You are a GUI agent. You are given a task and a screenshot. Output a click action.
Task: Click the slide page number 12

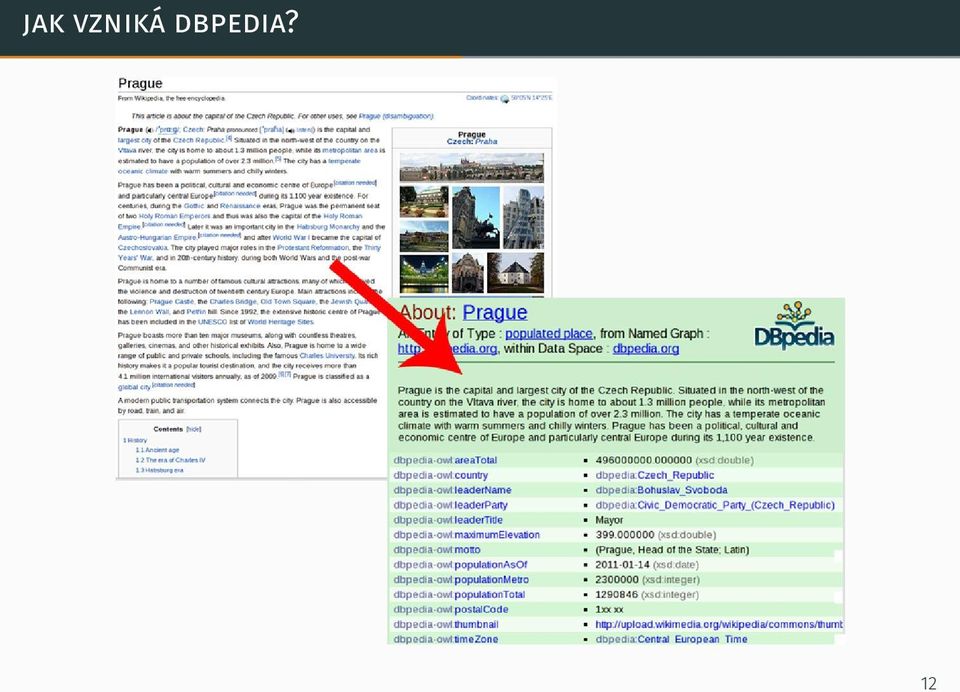tap(928, 683)
